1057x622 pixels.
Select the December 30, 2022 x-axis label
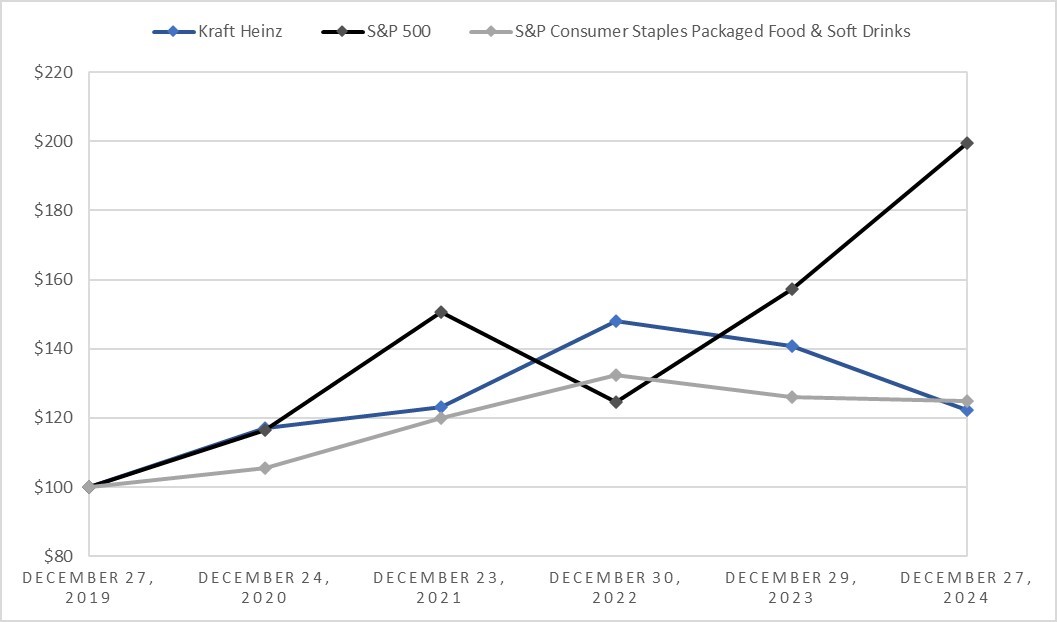click(x=615, y=587)
